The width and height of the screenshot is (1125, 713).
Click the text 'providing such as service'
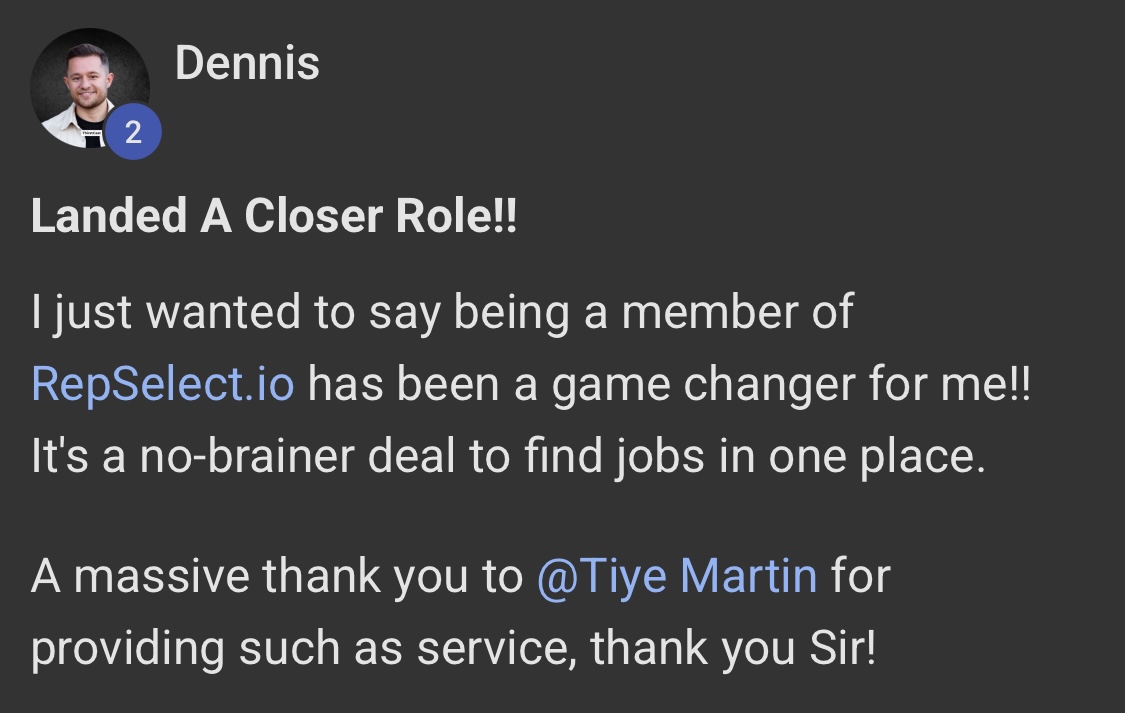point(305,649)
